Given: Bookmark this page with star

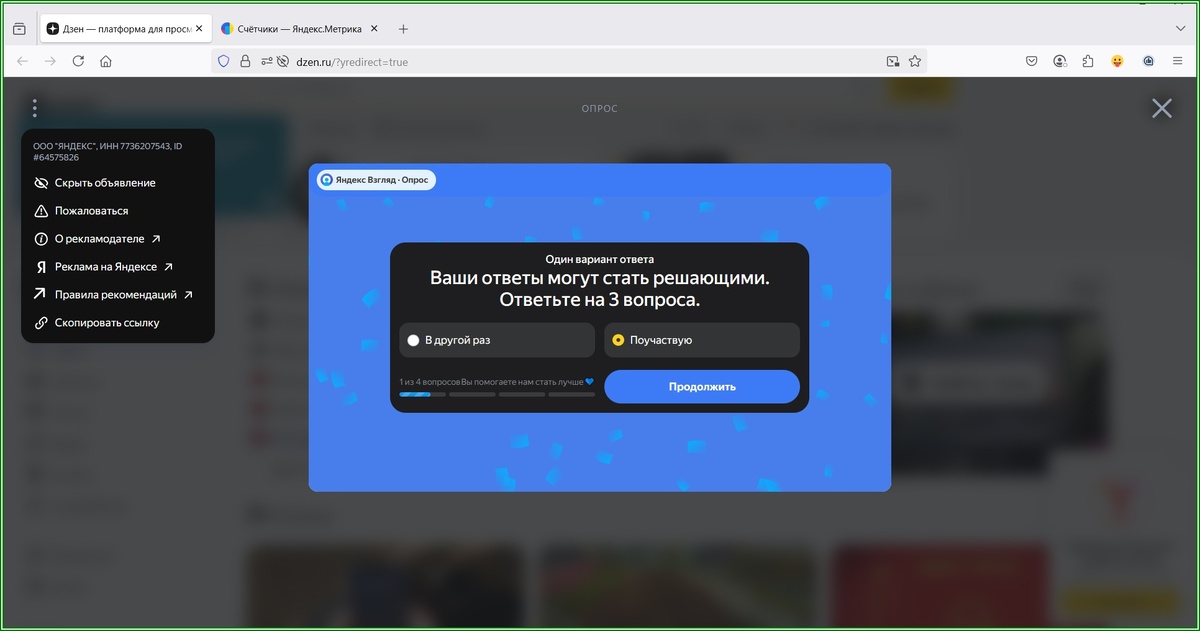Looking at the screenshot, I should coord(915,61).
